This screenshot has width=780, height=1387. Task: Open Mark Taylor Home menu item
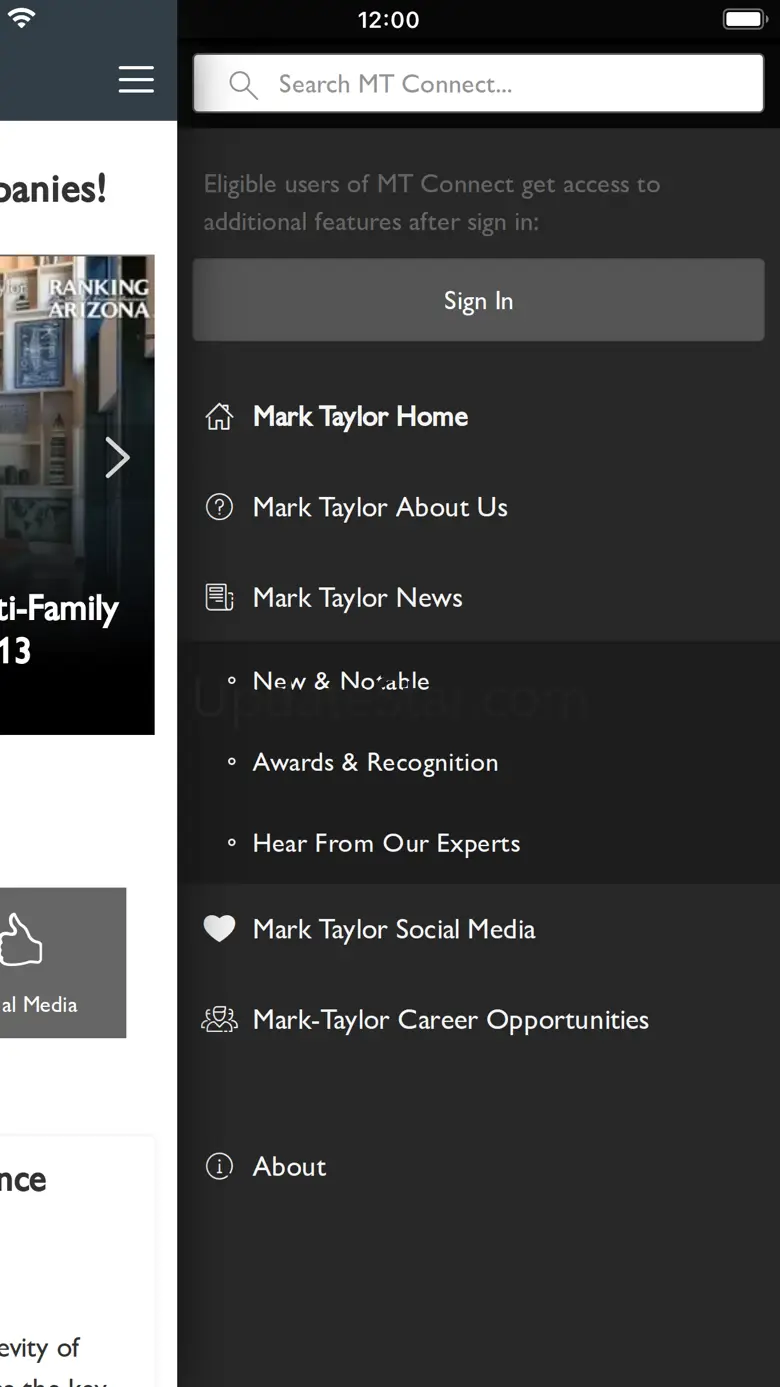click(360, 417)
